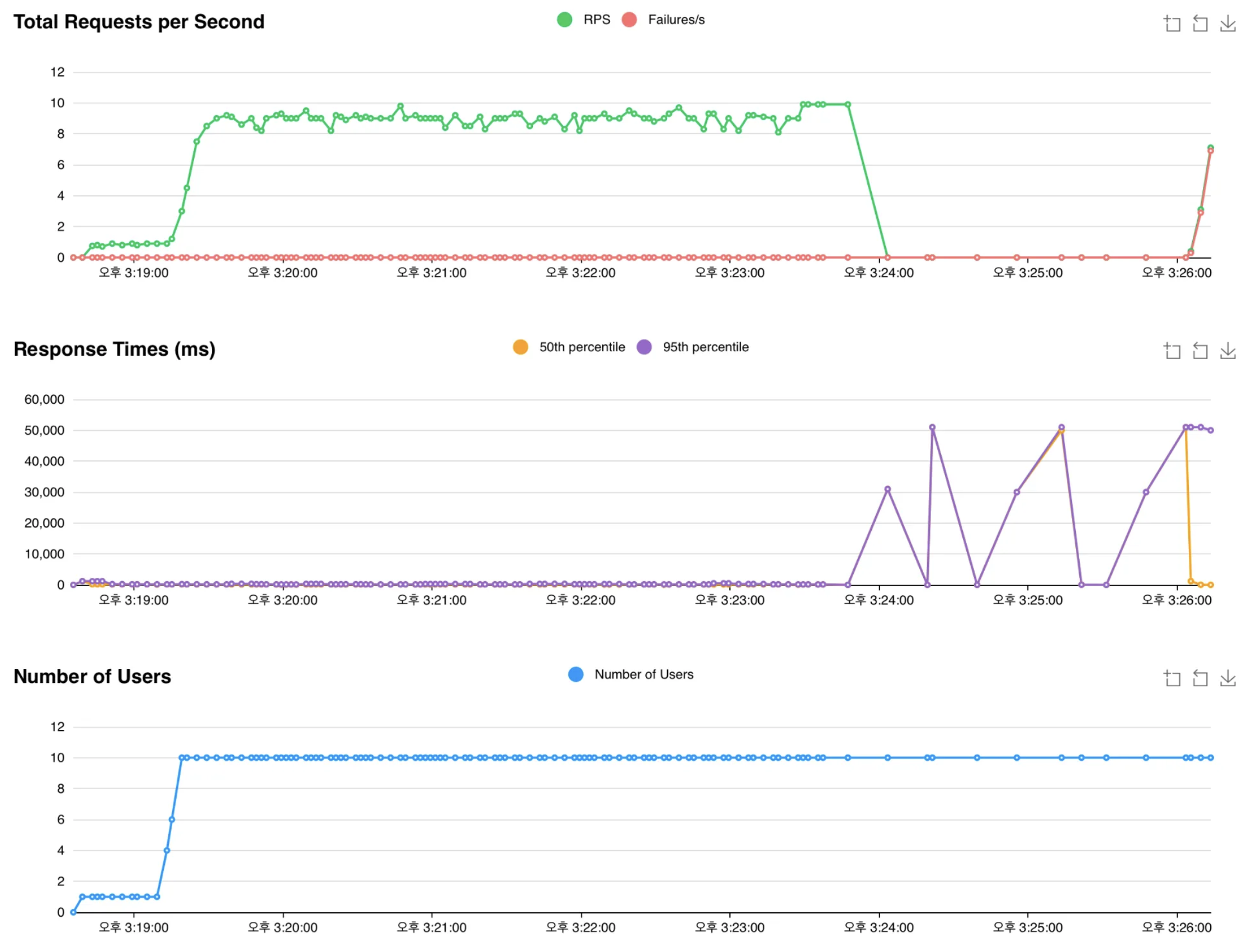Screen dimensions: 1247x952
Task: Download the Number of Users chart image
Action: [1227, 678]
